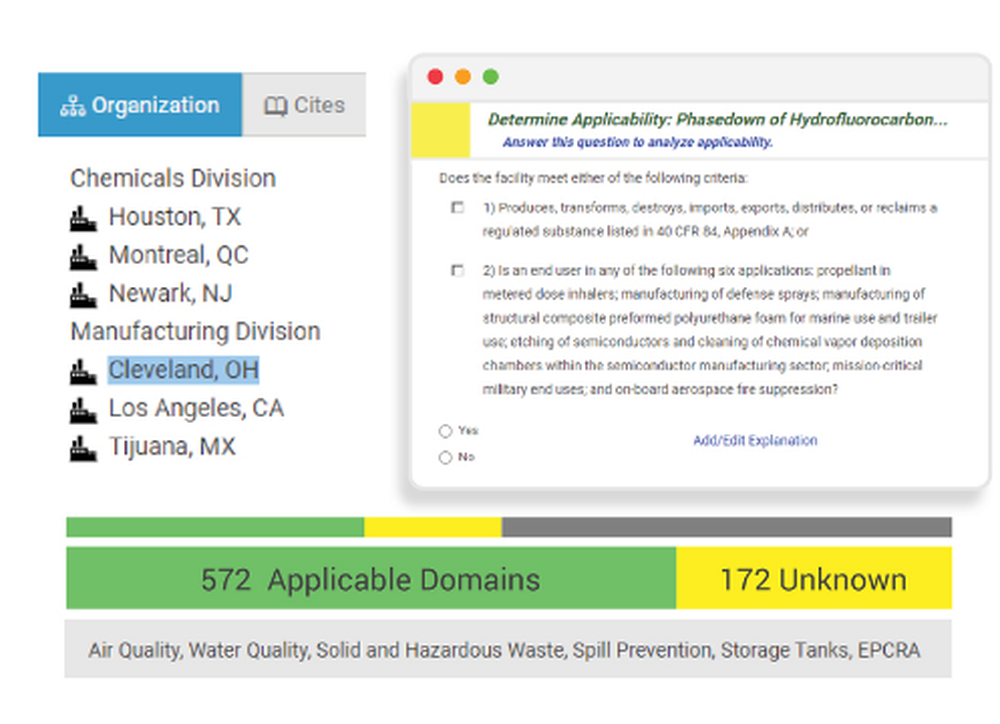Open the Cites tab

click(x=305, y=104)
